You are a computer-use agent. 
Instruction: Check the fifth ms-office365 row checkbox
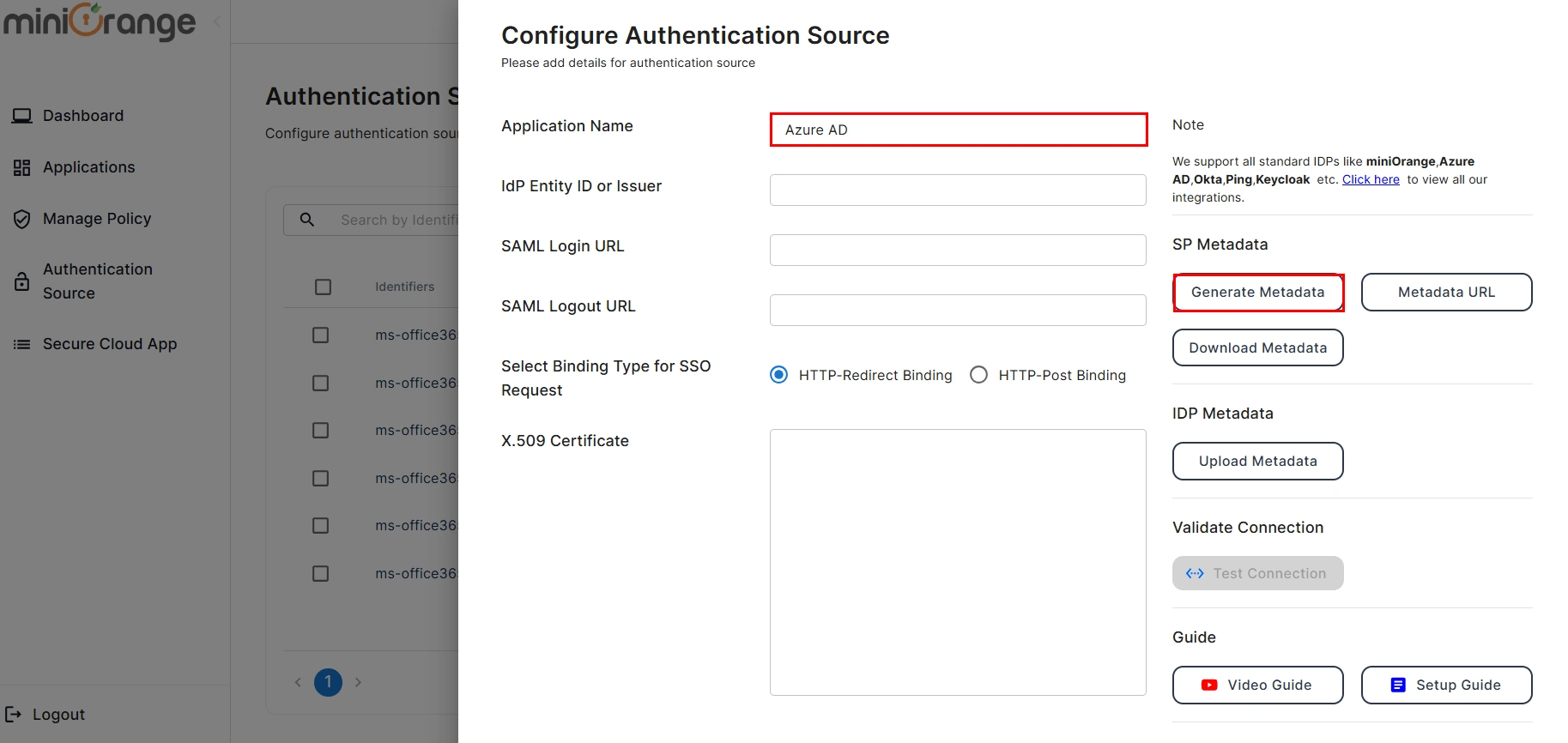coord(321,525)
